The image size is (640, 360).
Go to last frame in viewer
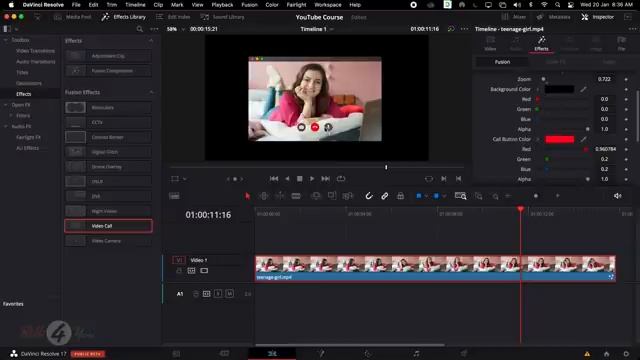click(x=325, y=179)
